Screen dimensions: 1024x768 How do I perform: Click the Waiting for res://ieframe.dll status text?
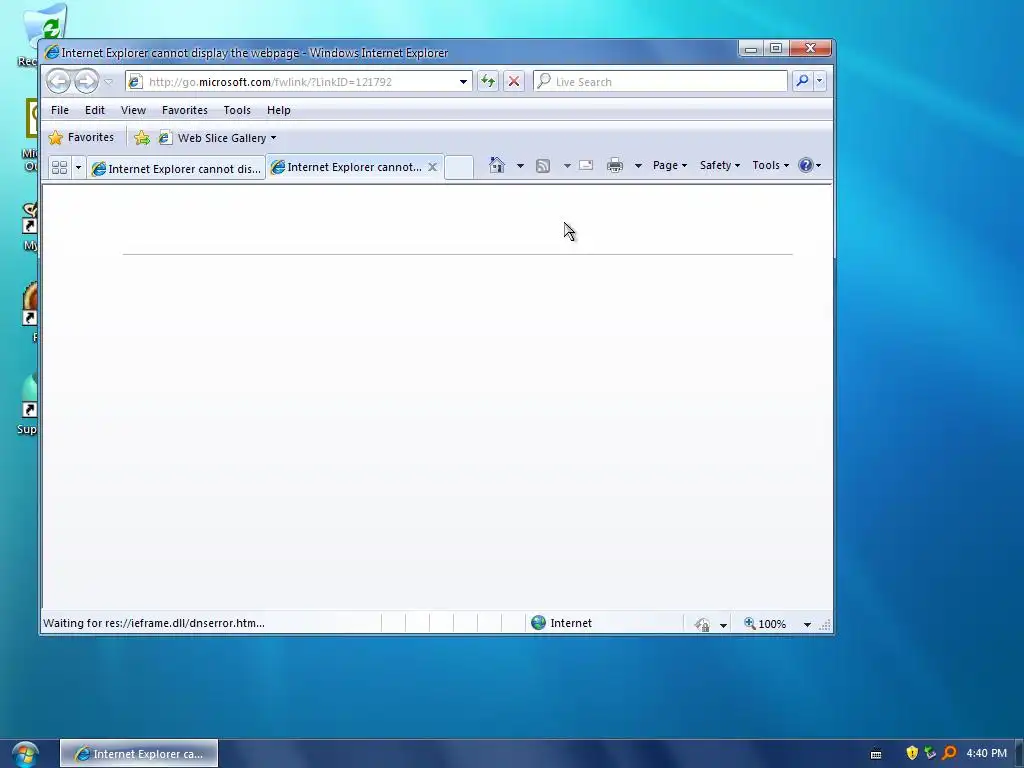point(154,623)
